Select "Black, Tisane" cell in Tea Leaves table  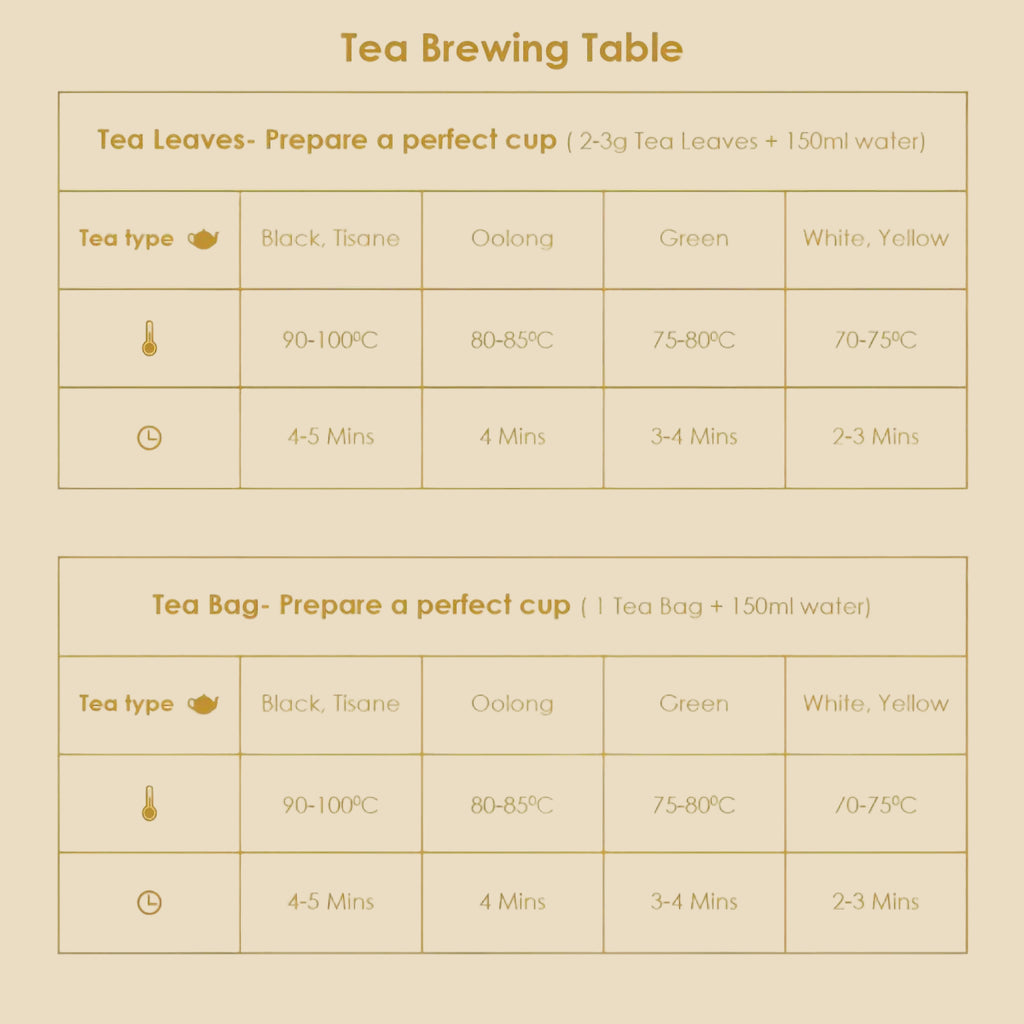point(330,239)
